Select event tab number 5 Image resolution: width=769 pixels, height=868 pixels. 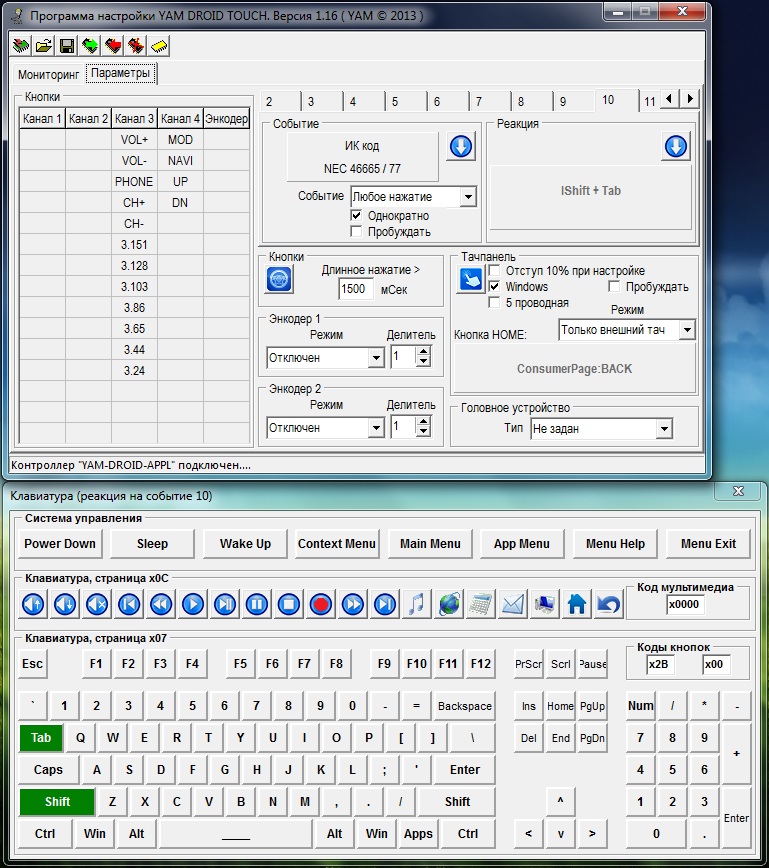pos(395,102)
